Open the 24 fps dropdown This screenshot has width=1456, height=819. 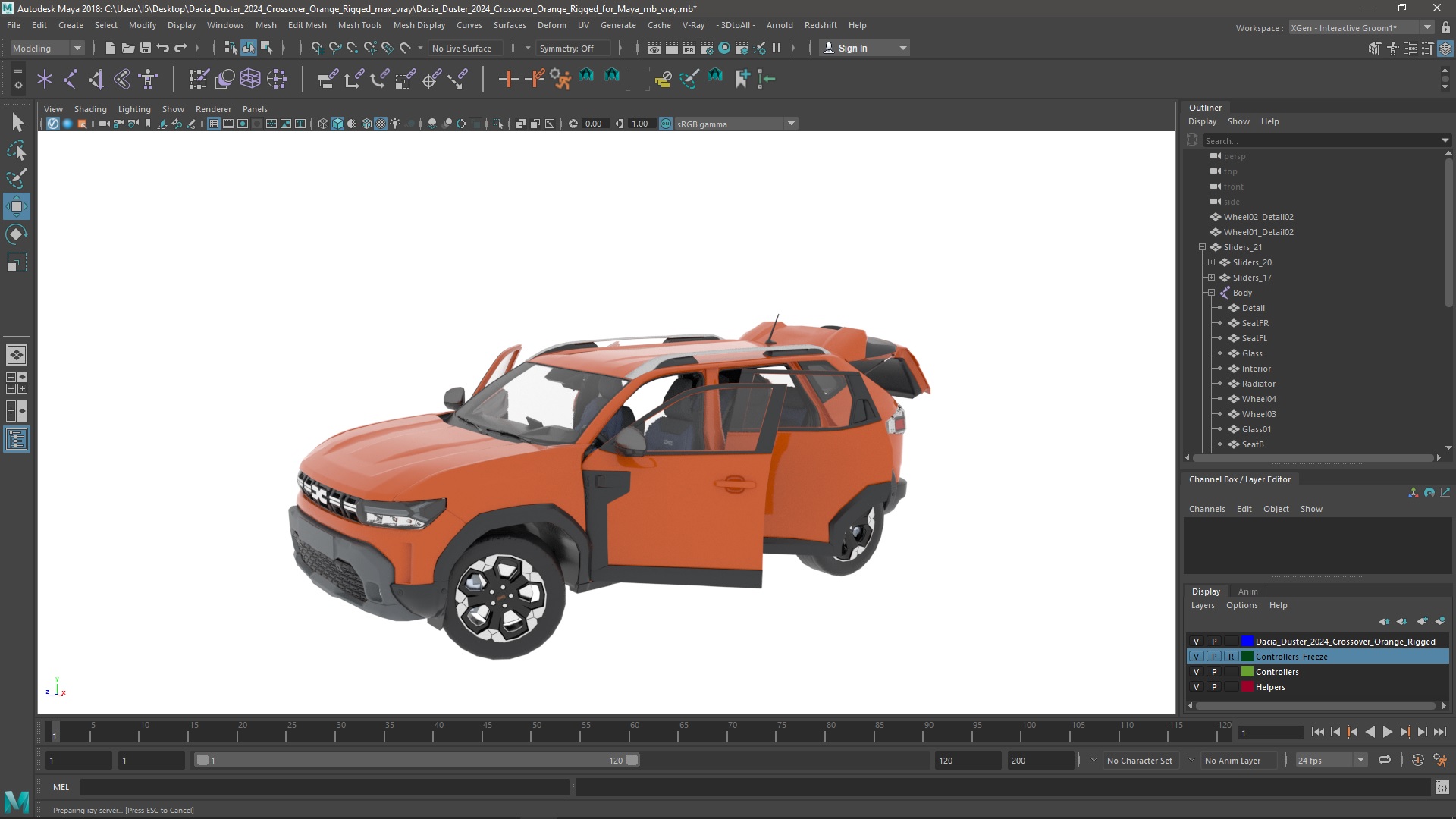coord(1331,761)
